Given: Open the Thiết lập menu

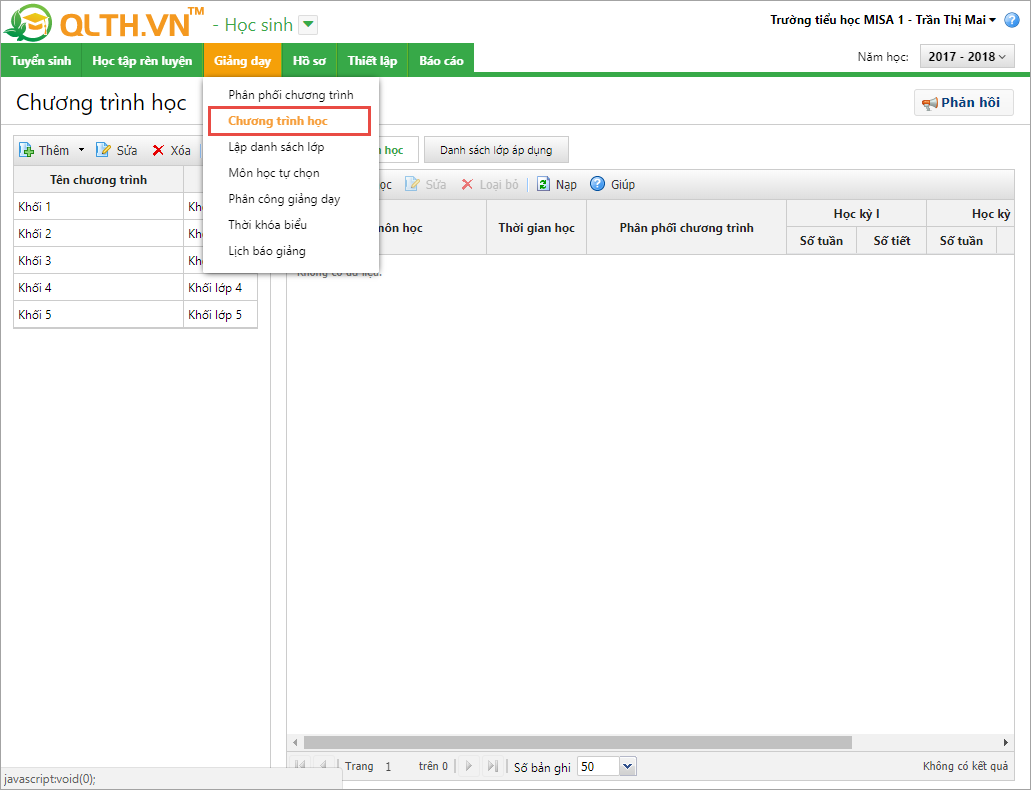Looking at the screenshot, I should tap(372, 61).
